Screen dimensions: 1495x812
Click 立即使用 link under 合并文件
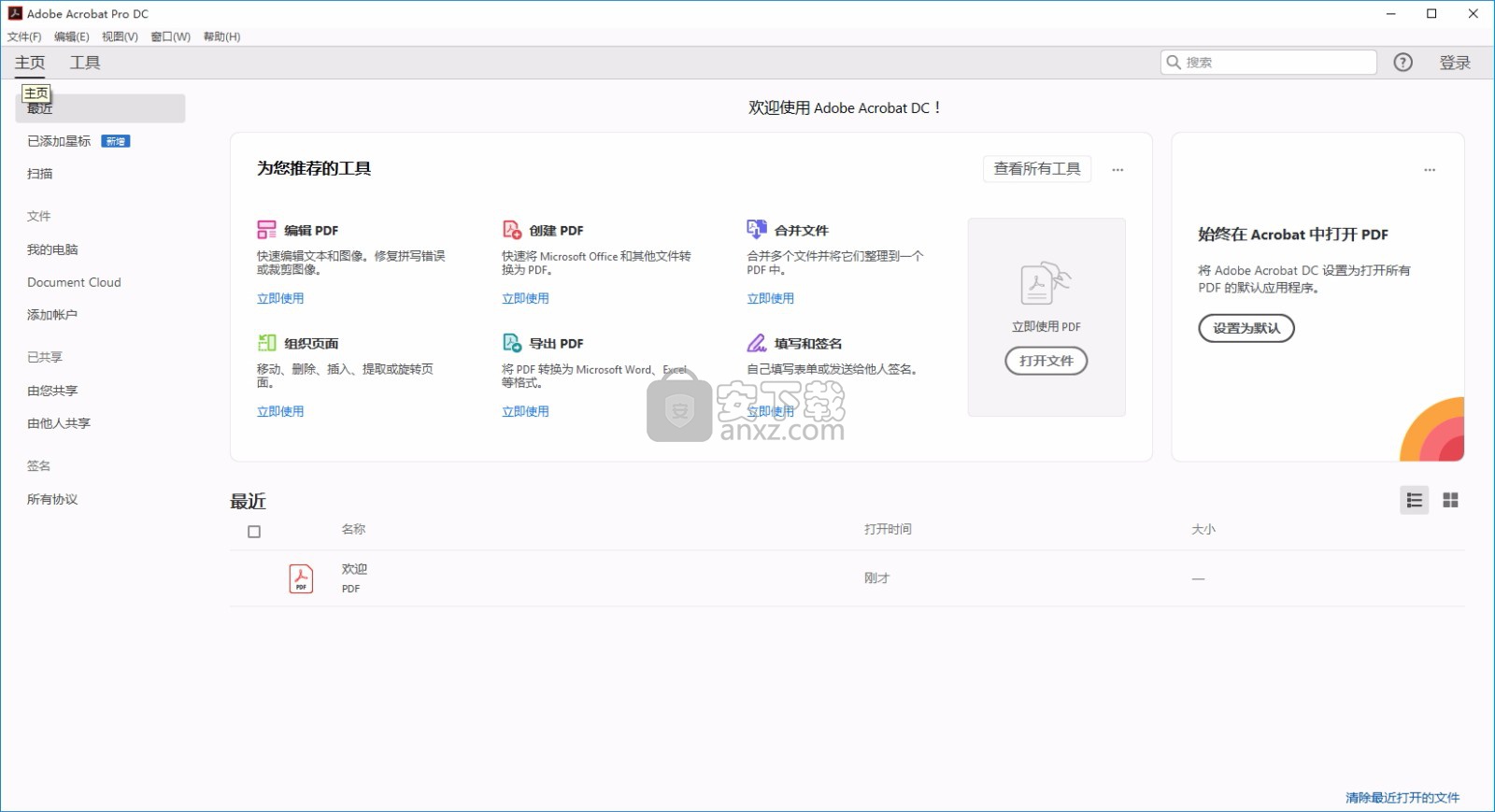tap(770, 298)
